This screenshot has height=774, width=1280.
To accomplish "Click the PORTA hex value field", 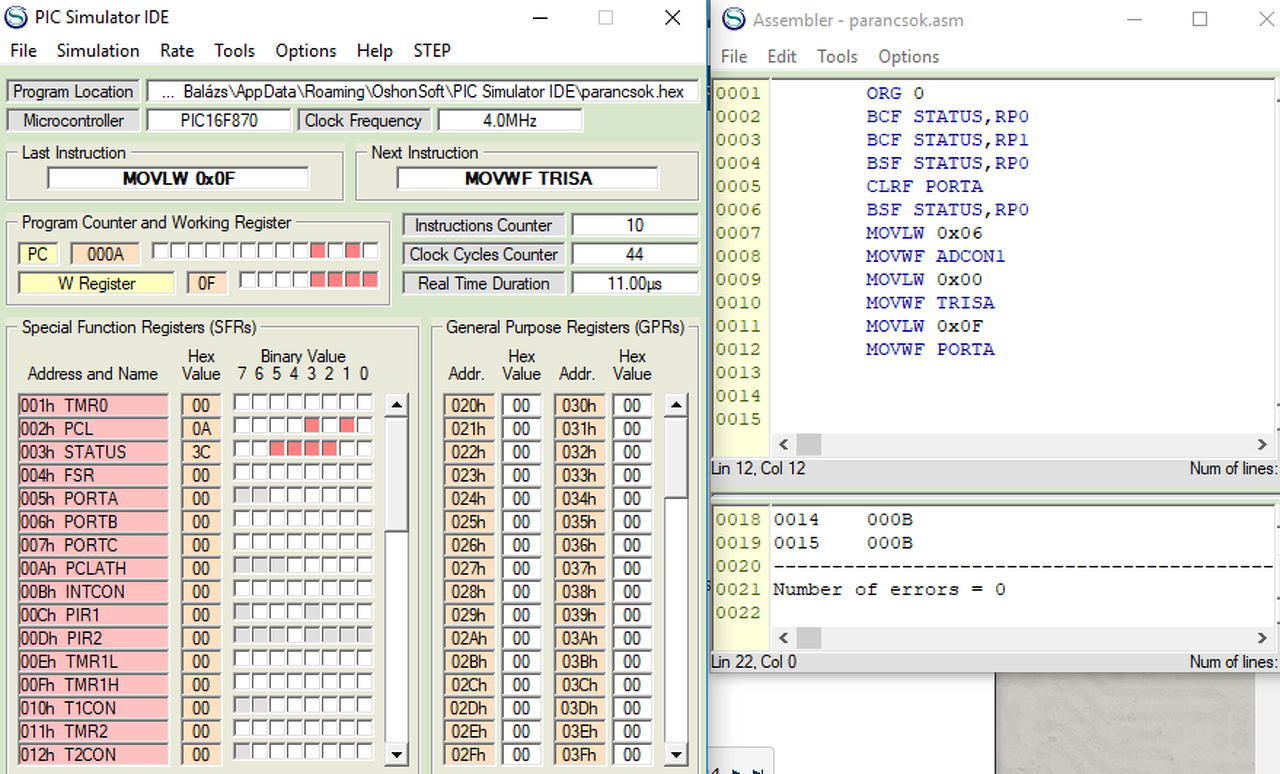I will pyautogui.click(x=201, y=499).
